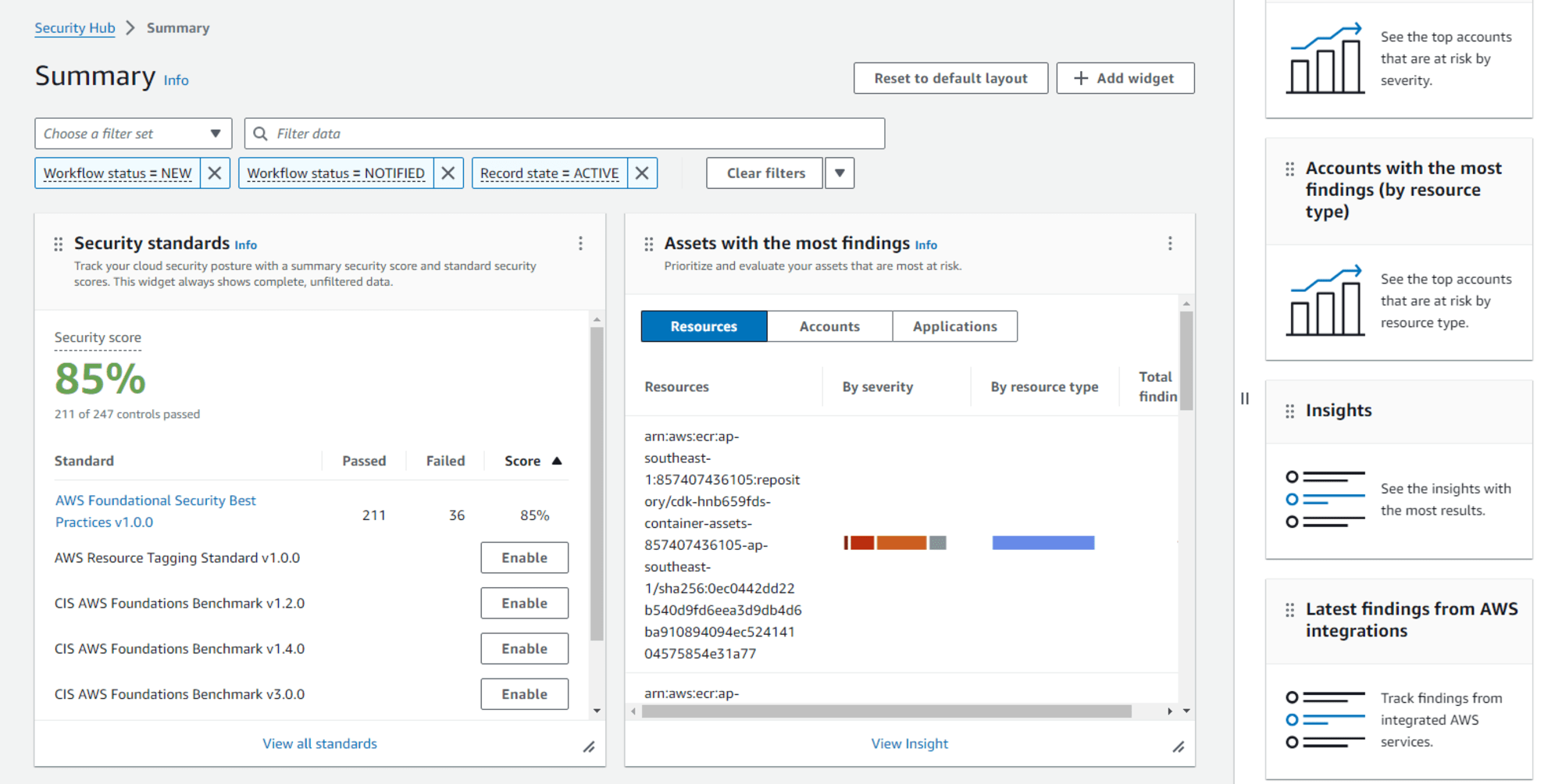Screen dimensions: 1562x784
Task: Open the Info link next to Summary
Action: tap(176, 80)
